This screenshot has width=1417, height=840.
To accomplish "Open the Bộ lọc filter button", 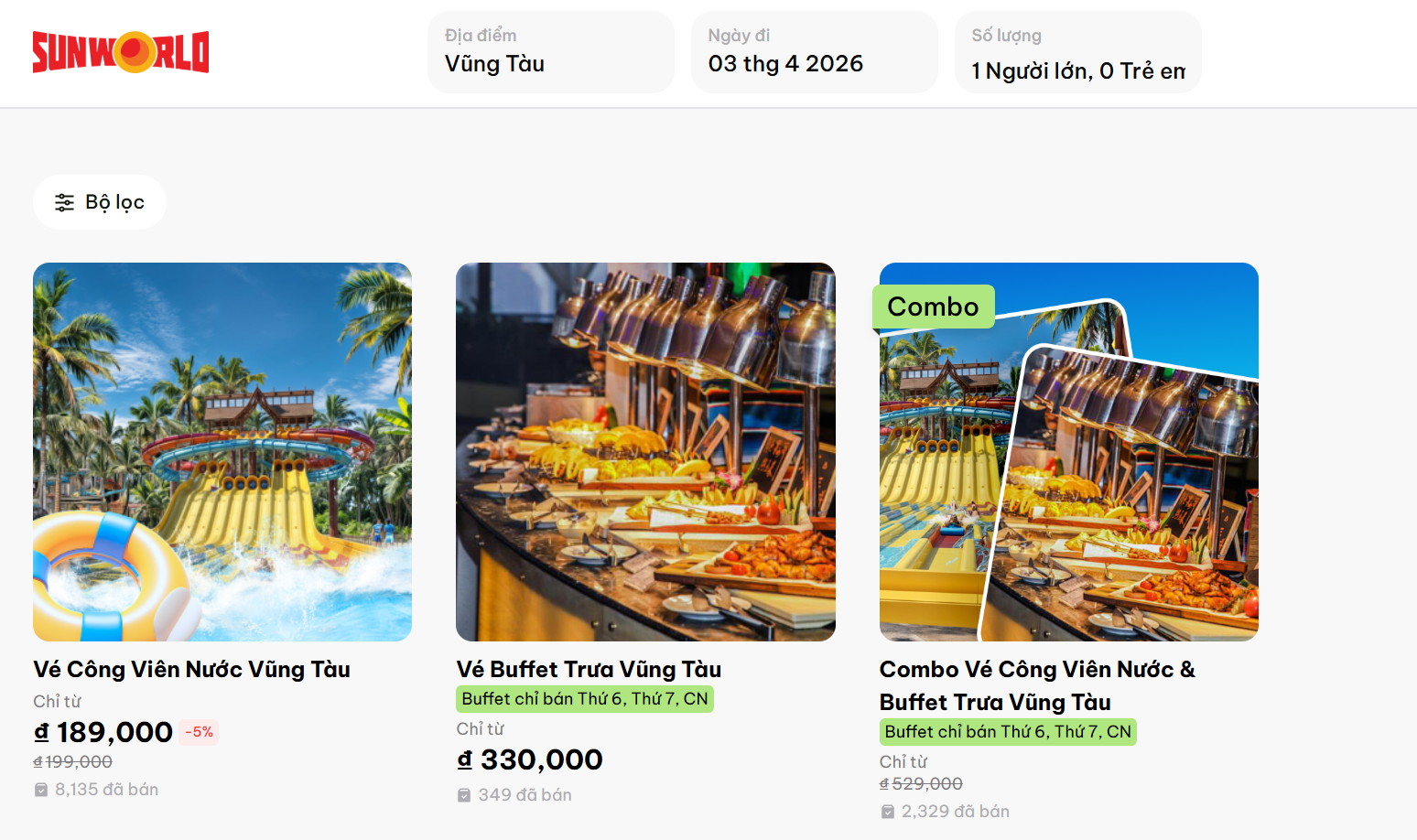I will coord(100,202).
